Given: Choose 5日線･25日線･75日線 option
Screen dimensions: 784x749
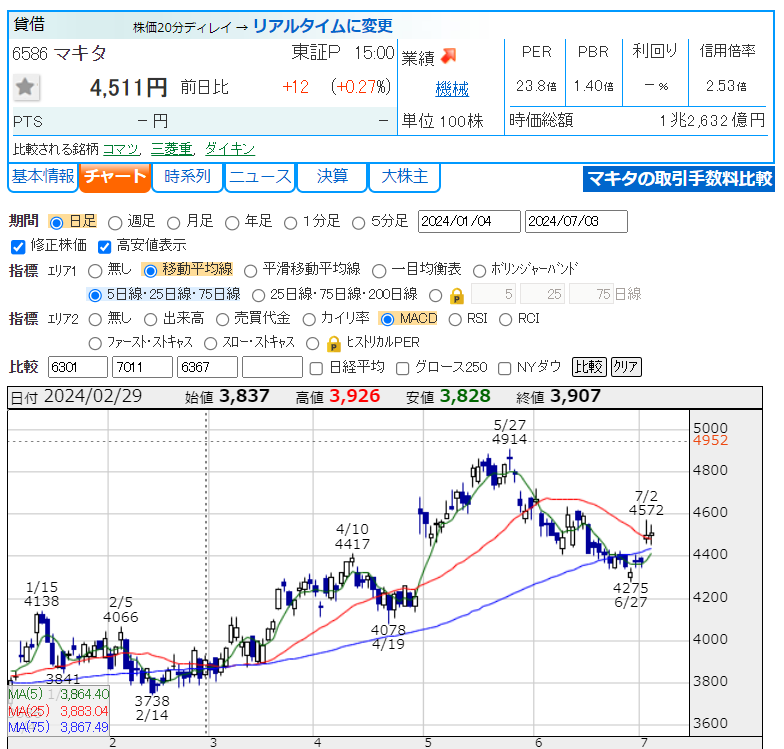Looking at the screenshot, I should (94, 295).
